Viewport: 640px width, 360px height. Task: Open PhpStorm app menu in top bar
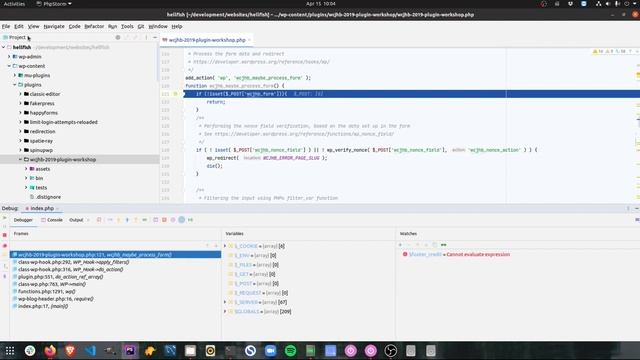(54, 4)
